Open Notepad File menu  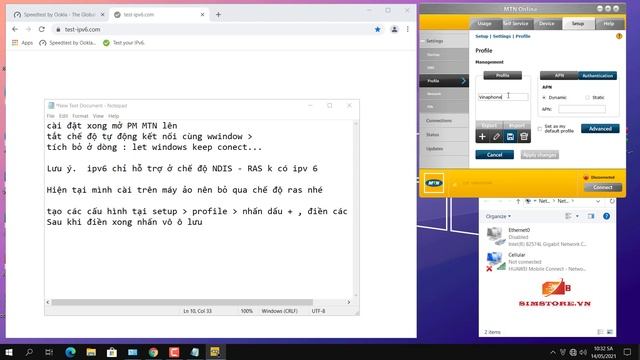51,116
